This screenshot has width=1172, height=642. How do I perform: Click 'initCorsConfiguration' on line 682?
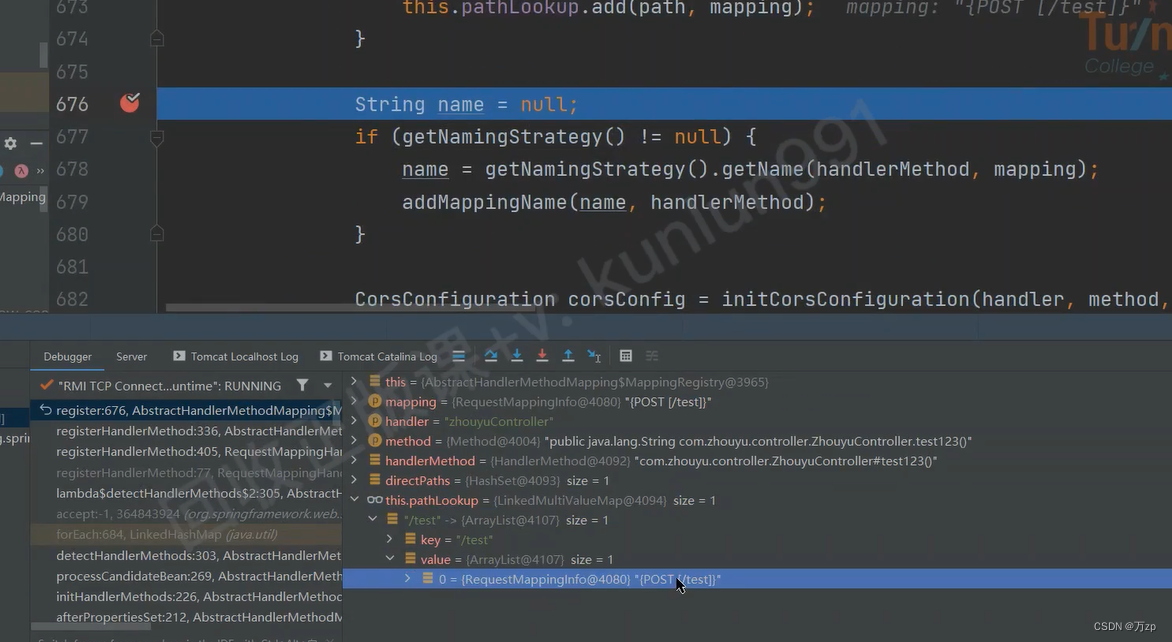(x=846, y=300)
